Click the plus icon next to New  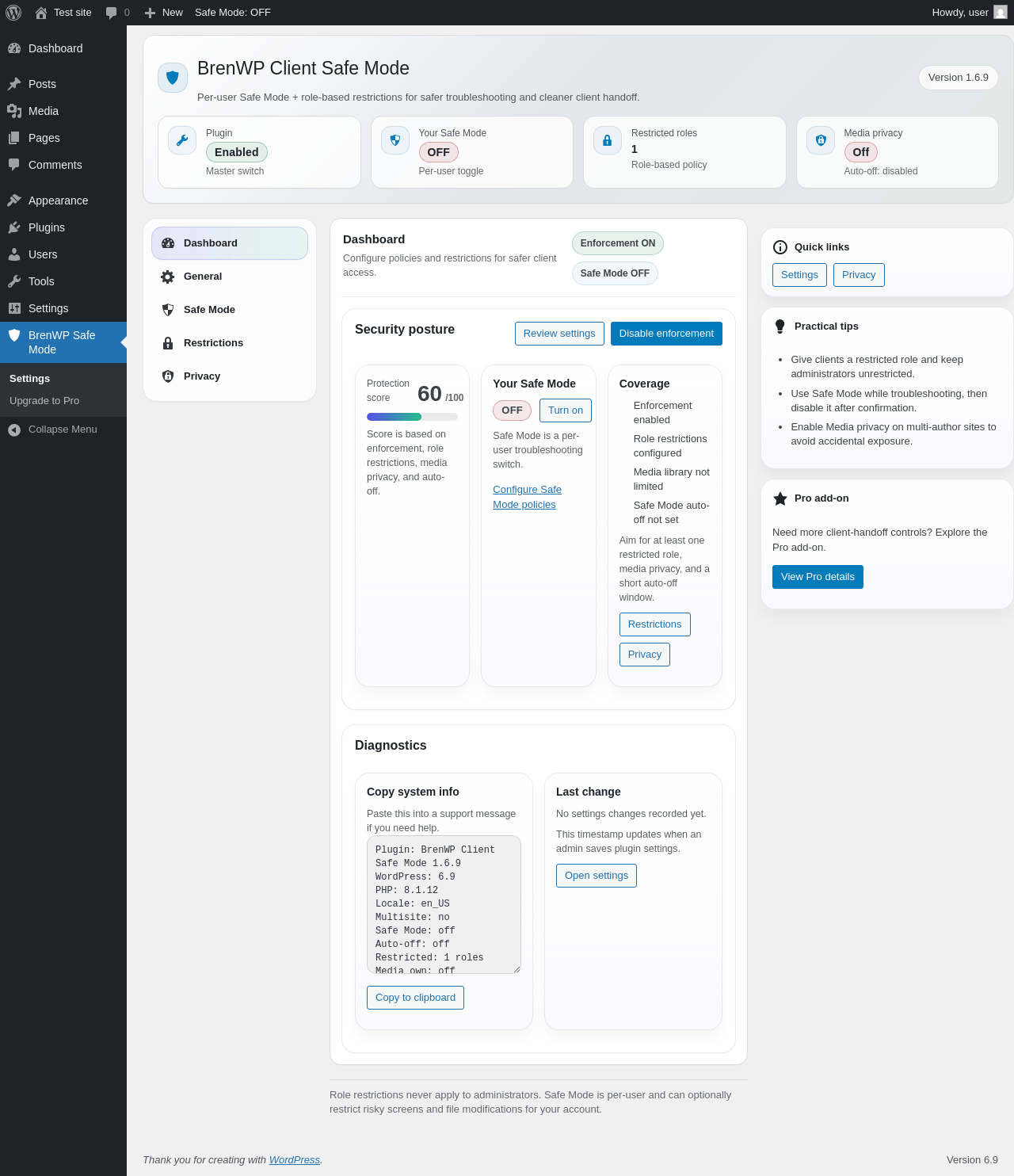[150, 13]
